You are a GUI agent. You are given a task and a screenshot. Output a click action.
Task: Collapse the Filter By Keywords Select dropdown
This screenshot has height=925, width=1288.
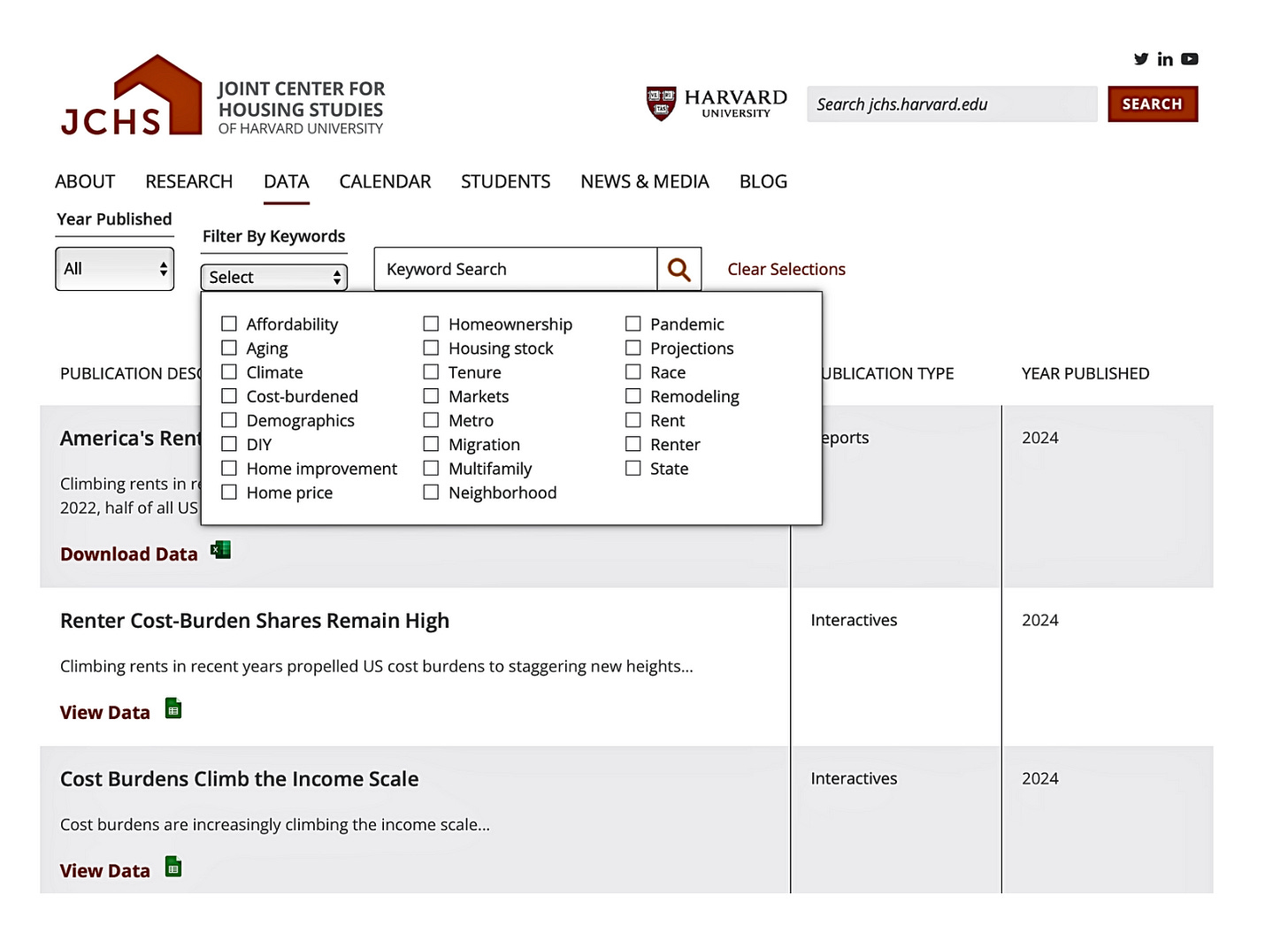274,277
